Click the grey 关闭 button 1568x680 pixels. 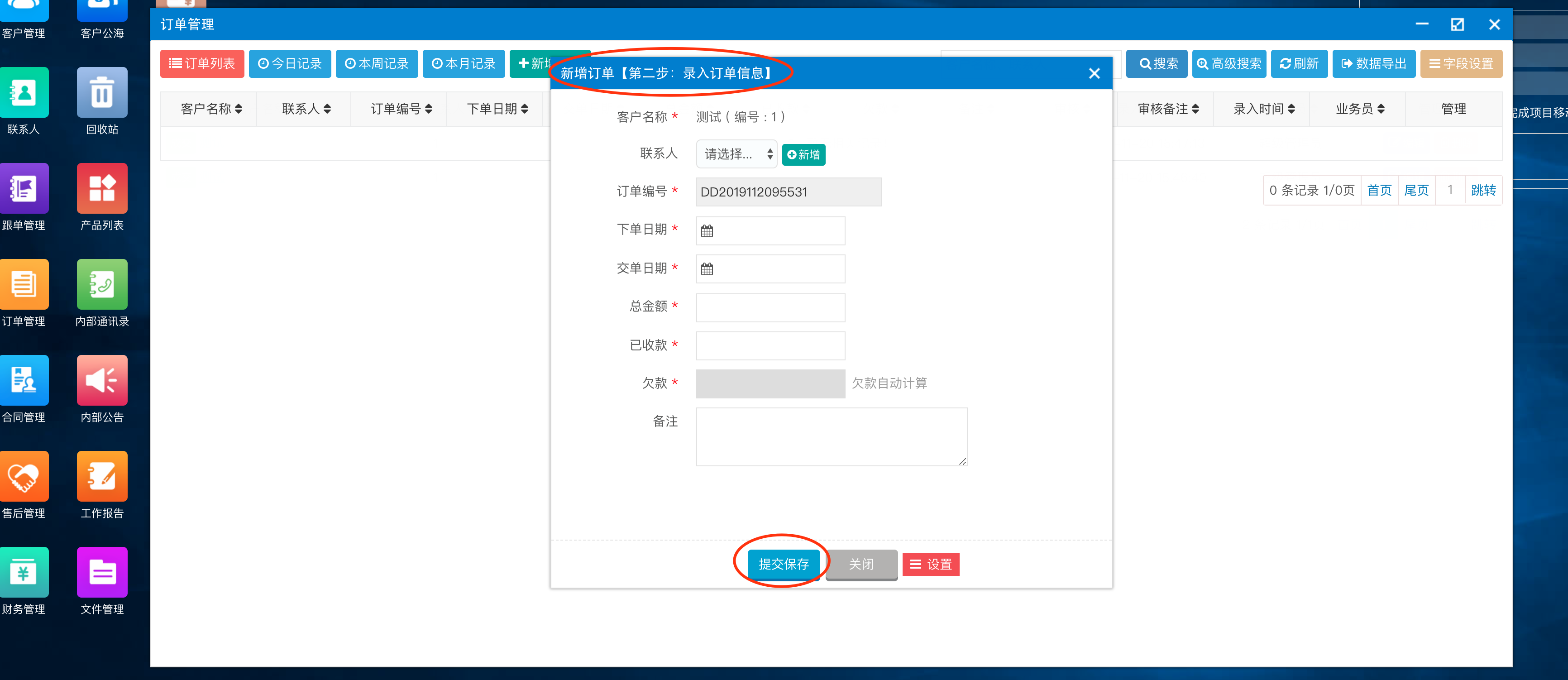[x=861, y=565]
